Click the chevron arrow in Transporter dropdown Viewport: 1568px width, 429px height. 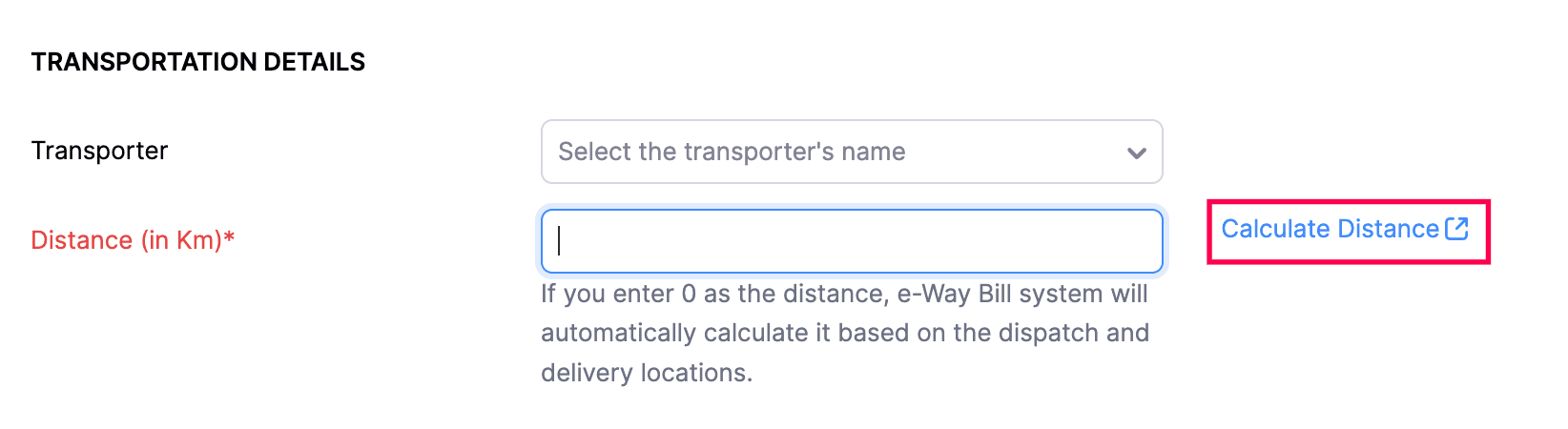tap(1136, 153)
